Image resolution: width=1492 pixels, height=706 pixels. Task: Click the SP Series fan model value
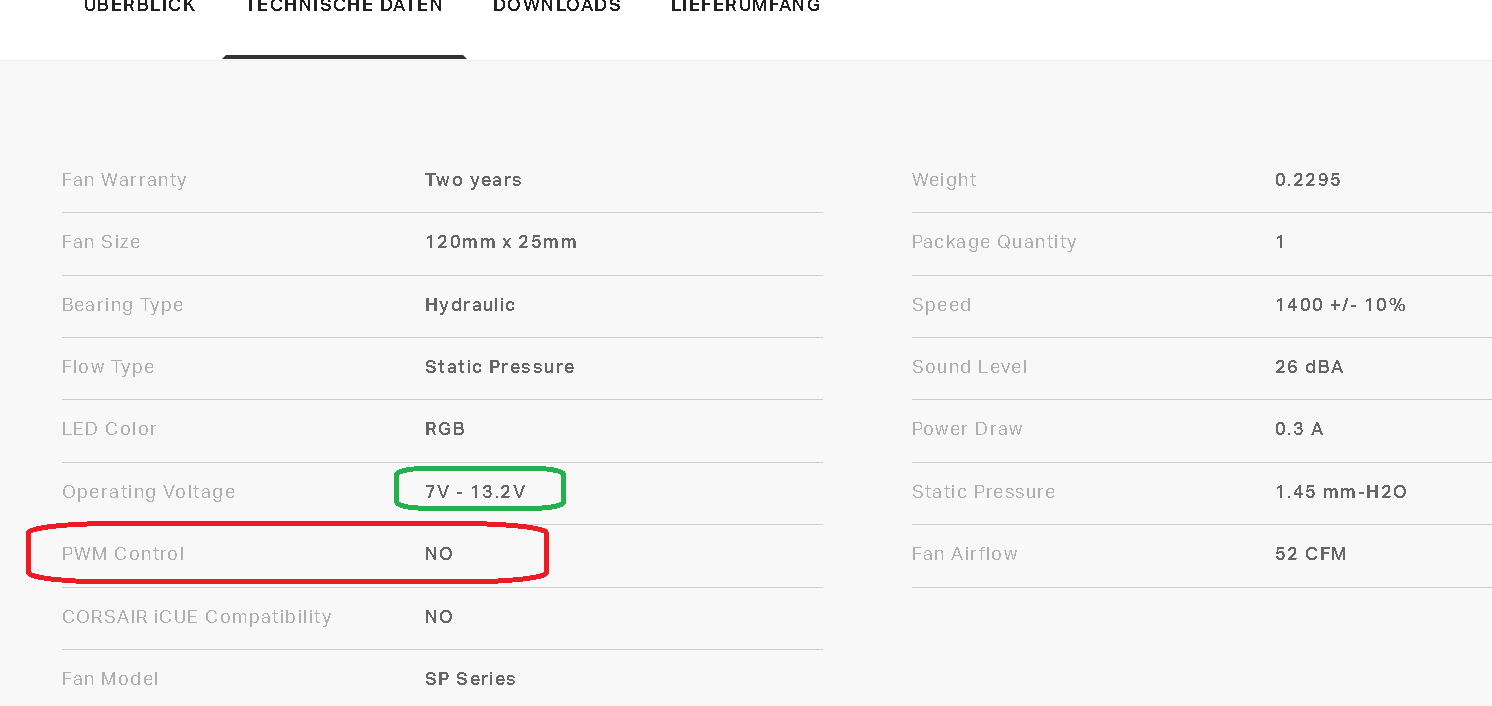click(x=470, y=679)
